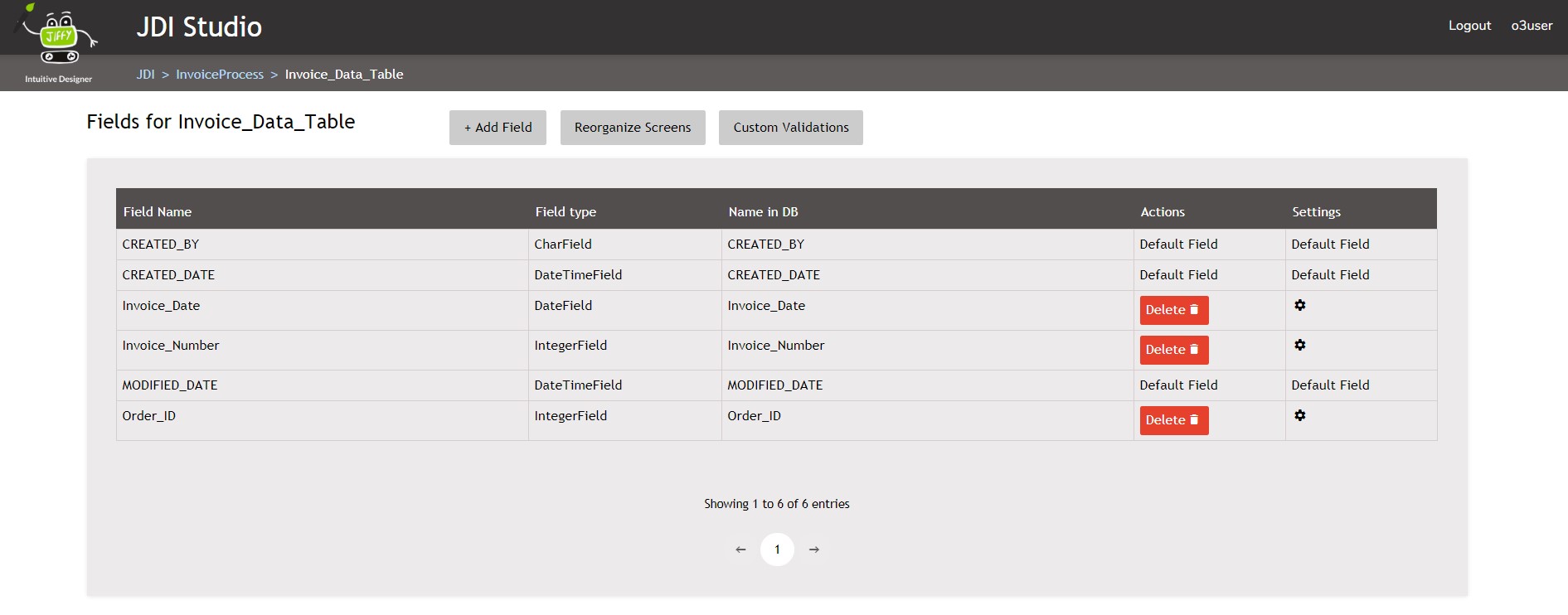1568x615 pixels.
Task: Open Reorganize Screens
Action: 633,128
